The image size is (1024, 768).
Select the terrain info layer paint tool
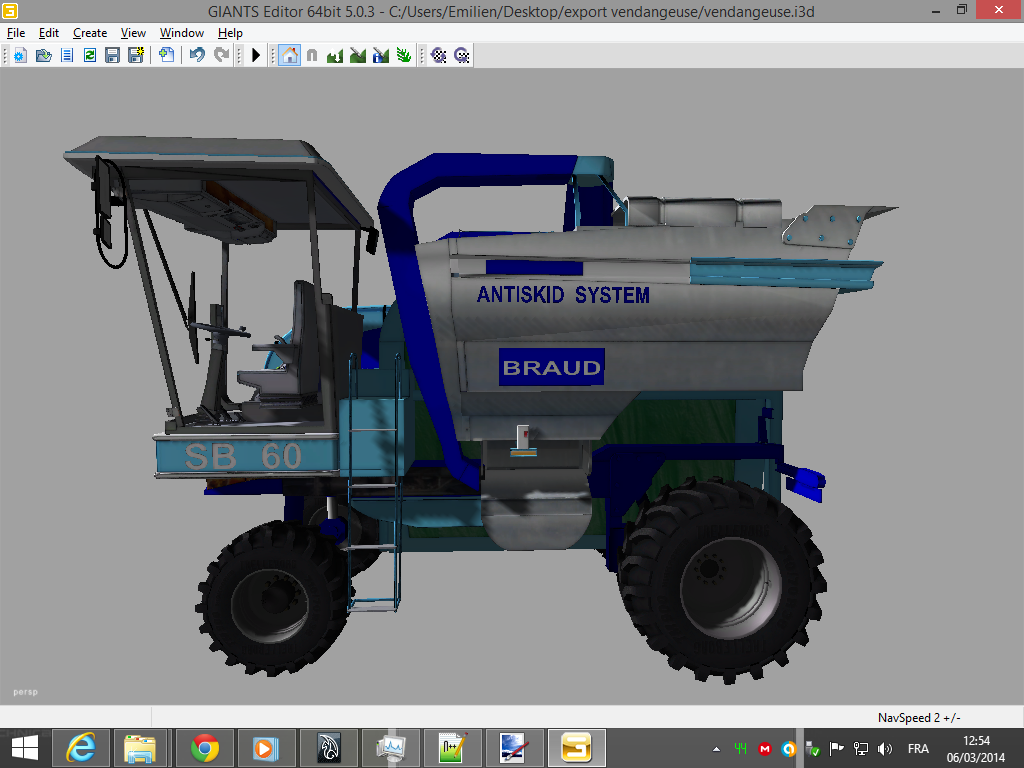(381, 56)
